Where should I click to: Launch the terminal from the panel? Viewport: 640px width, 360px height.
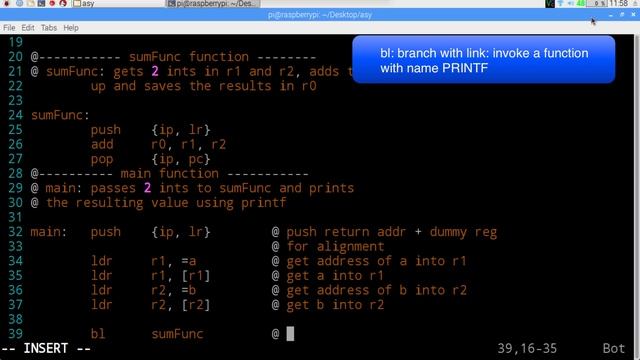(41, 3)
